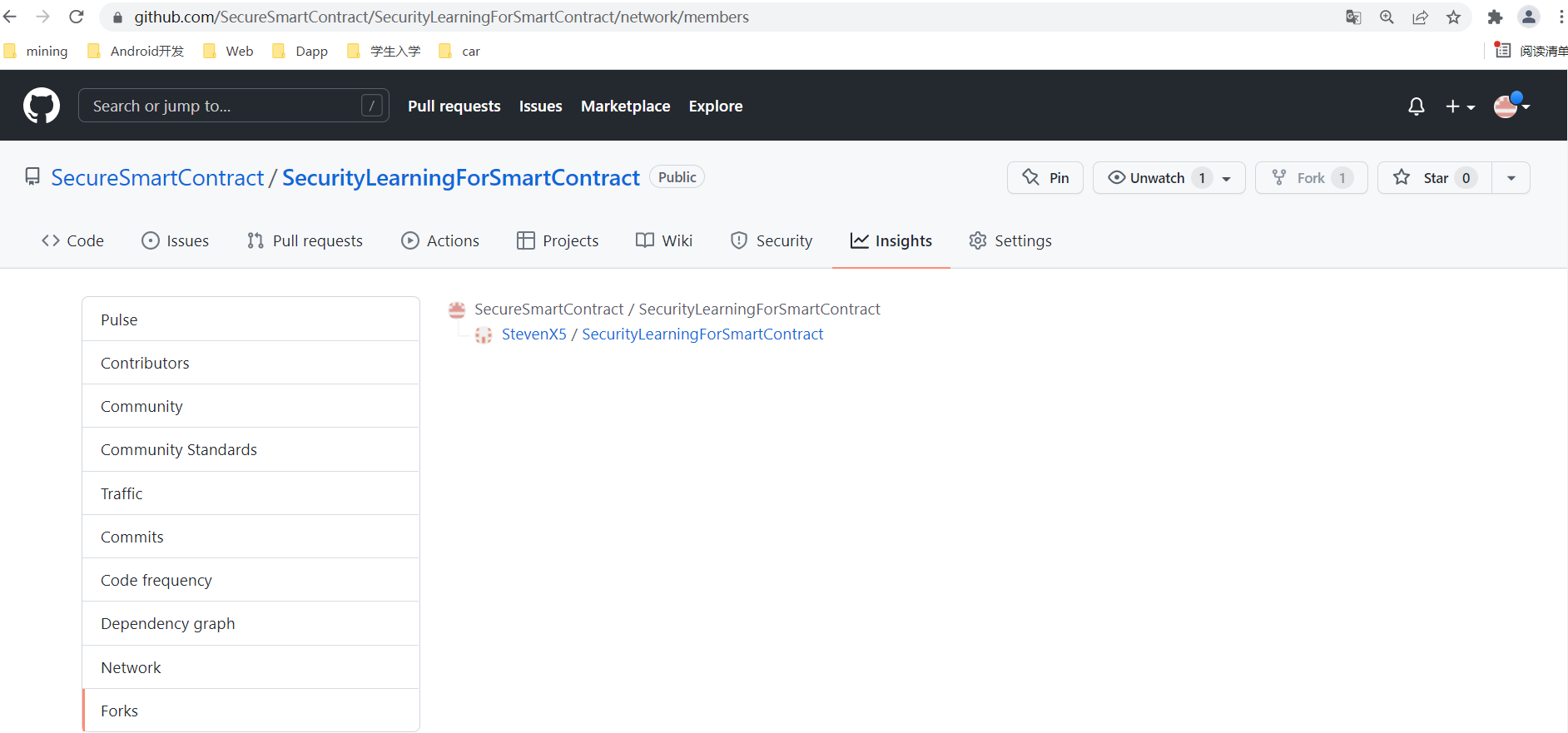Expand the Unwatch dropdown caret
Screen dimensions: 1568x733
tap(1227, 178)
